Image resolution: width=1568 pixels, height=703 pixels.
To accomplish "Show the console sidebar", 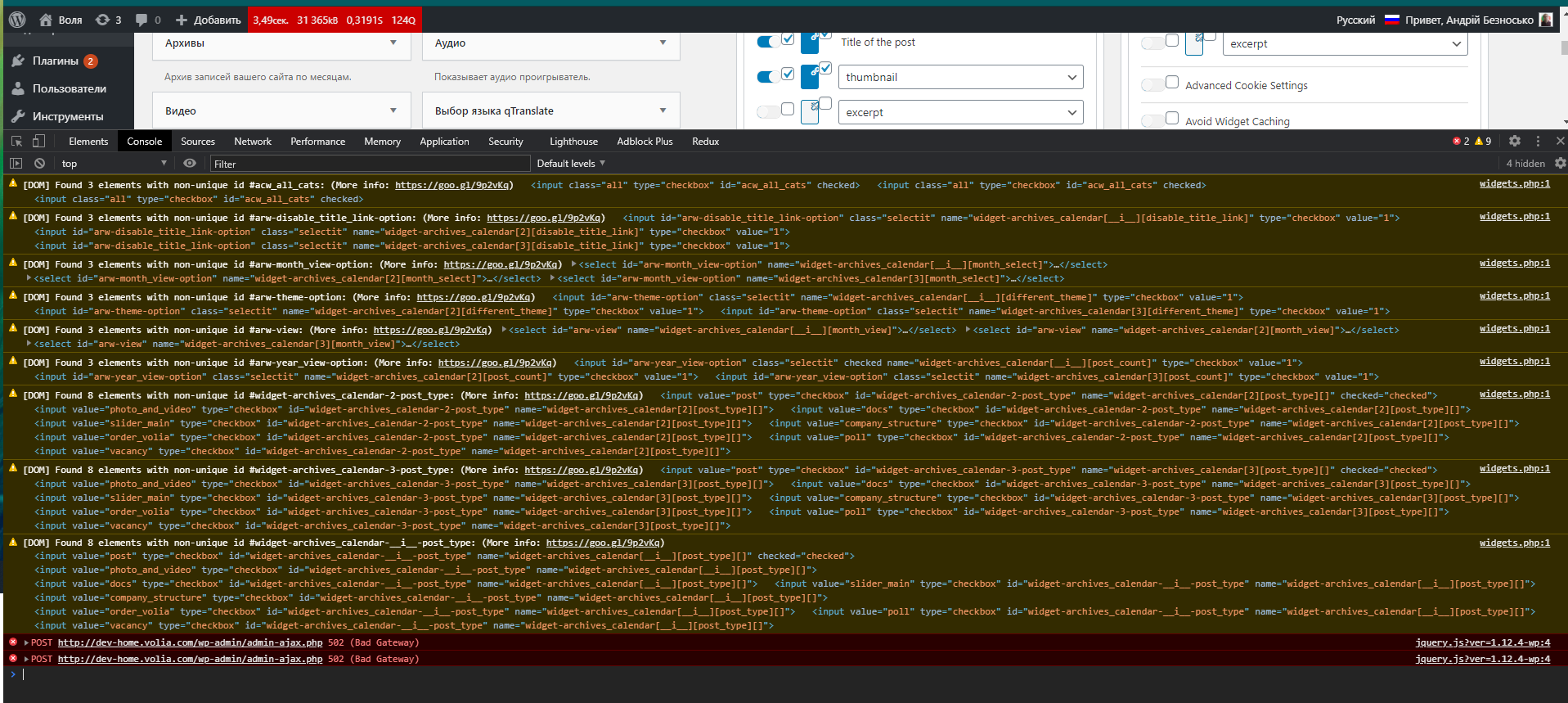I will point(16,164).
